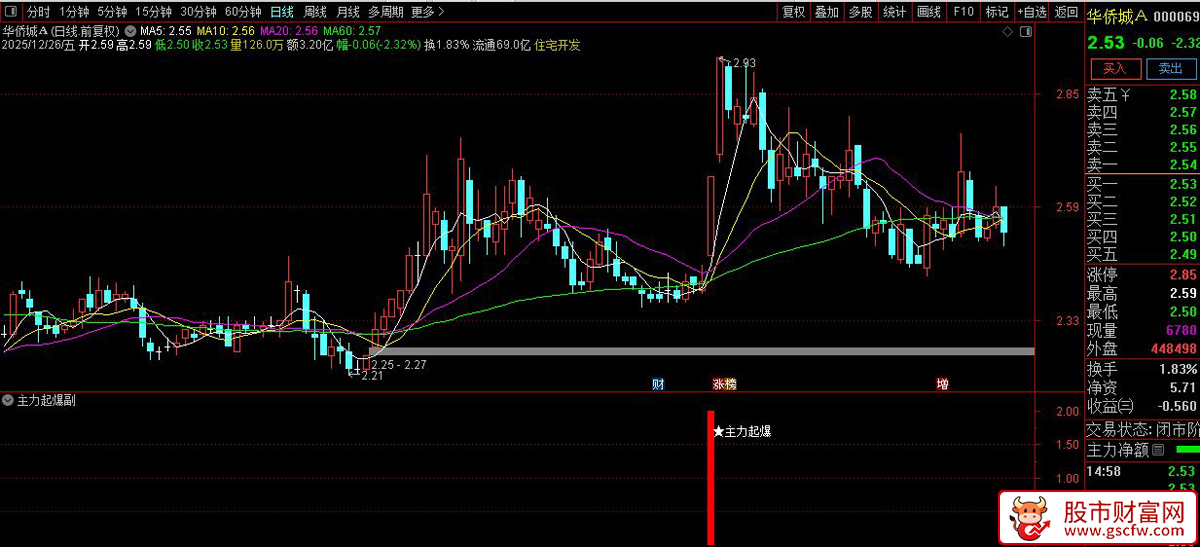Activate the 画线 drawing tool
This screenshot has width=1200, height=547.
tap(929, 12)
